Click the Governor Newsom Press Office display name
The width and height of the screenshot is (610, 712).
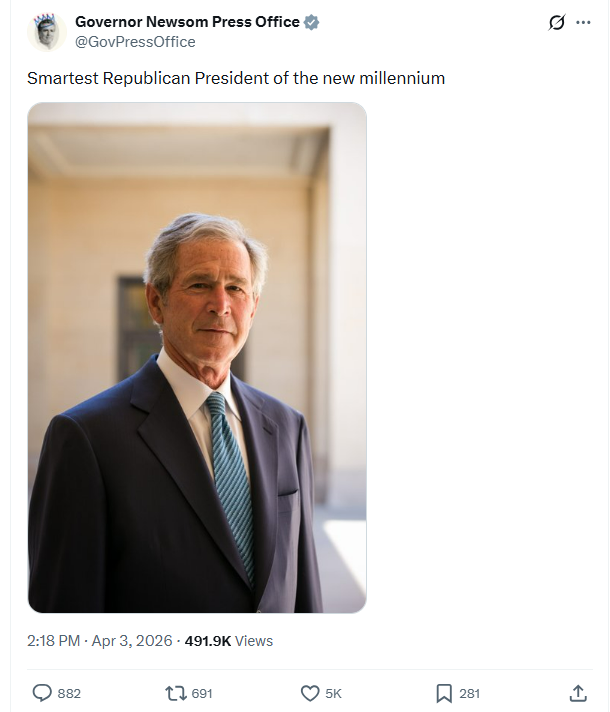pyautogui.click(x=187, y=22)
